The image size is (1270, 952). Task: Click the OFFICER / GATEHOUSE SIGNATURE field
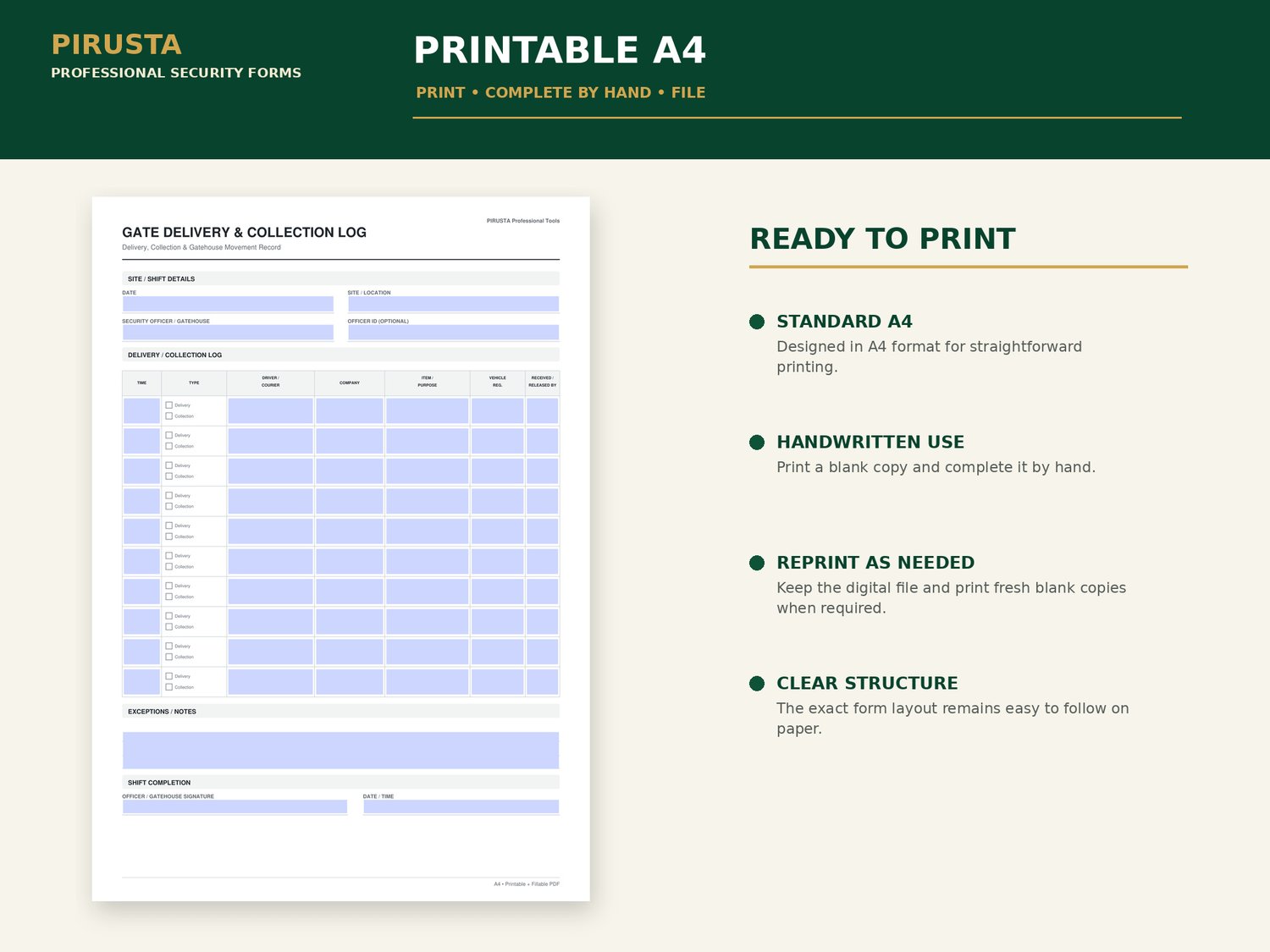[x=235, y=807]
